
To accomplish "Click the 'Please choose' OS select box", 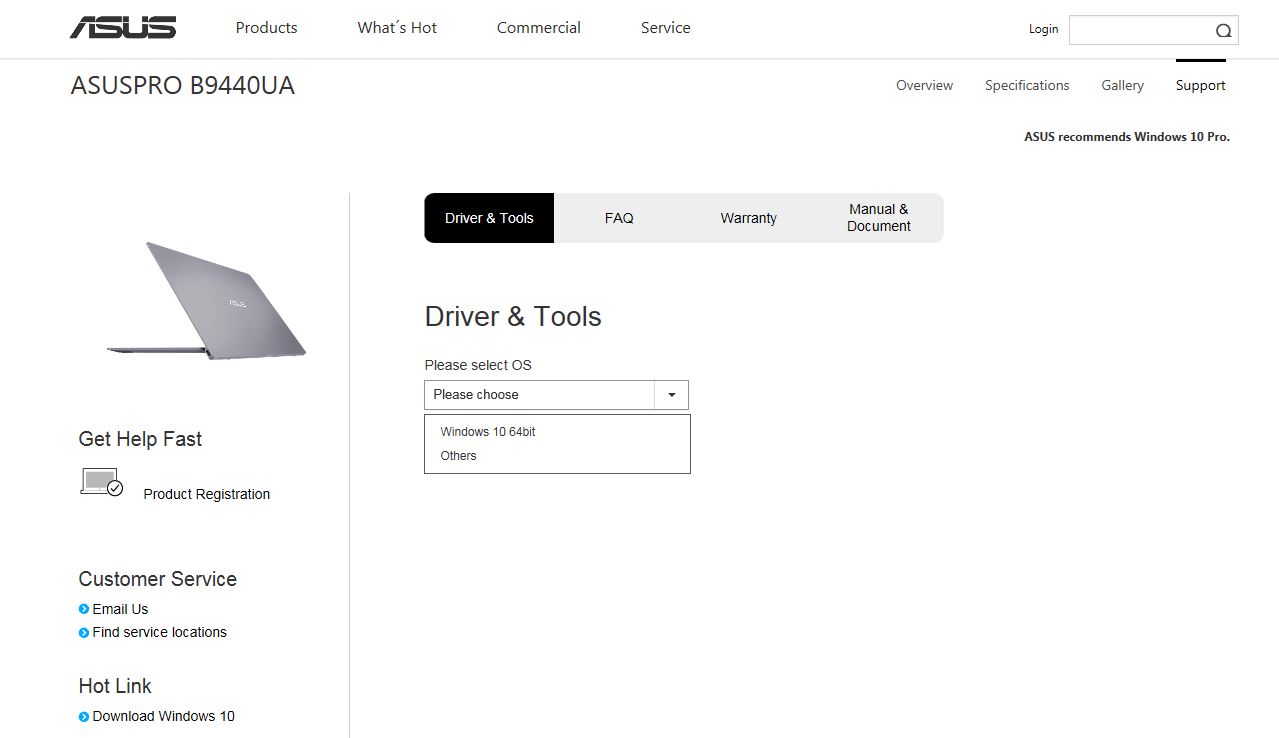I will pos(556,395).
